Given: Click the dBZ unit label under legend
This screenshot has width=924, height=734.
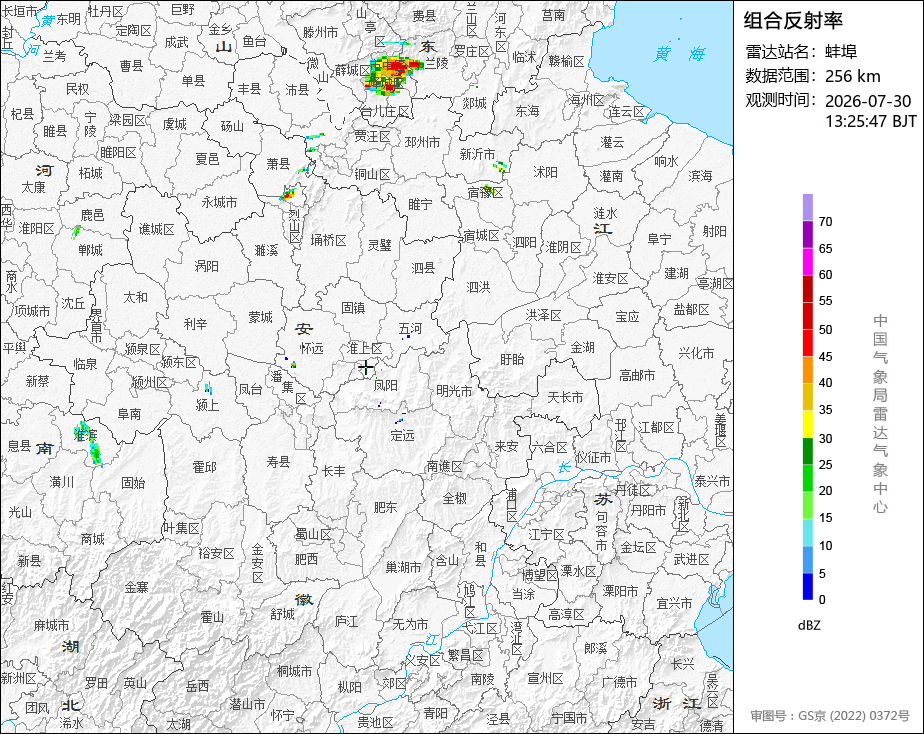Looking at the screenshot, I should 809,626.
